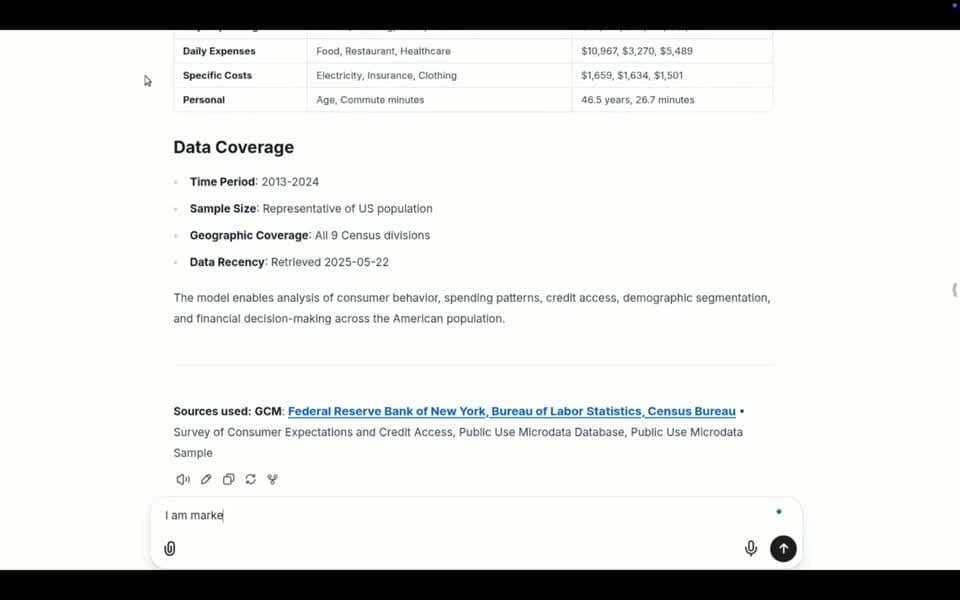This screenshot has width=960, height=600.
Task: Send the message with the arrow button
Action: point(783,549)
